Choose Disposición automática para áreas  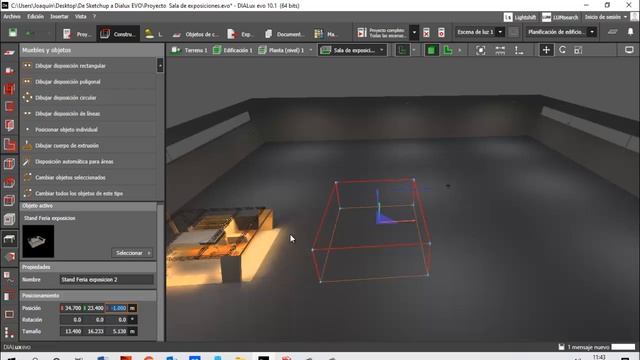coord(88,161)
